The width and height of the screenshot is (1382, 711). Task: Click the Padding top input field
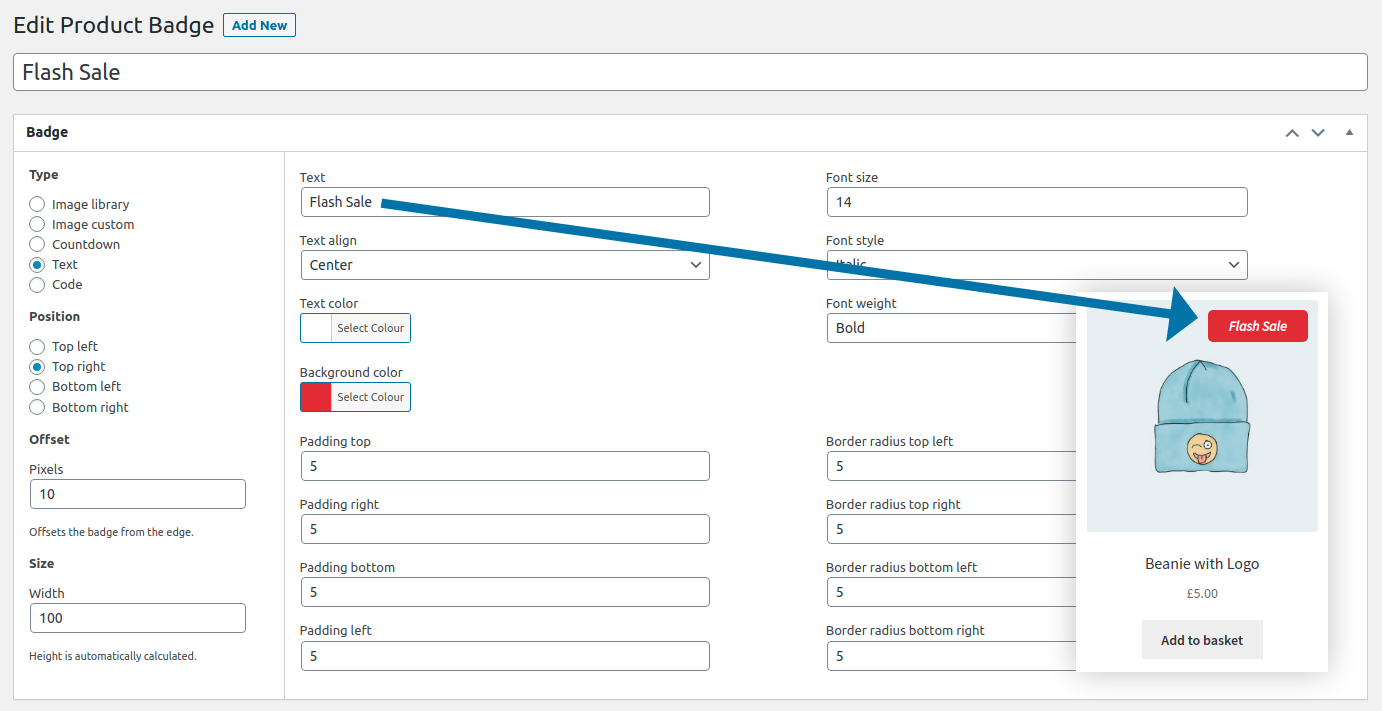click(x=505, y=466)
